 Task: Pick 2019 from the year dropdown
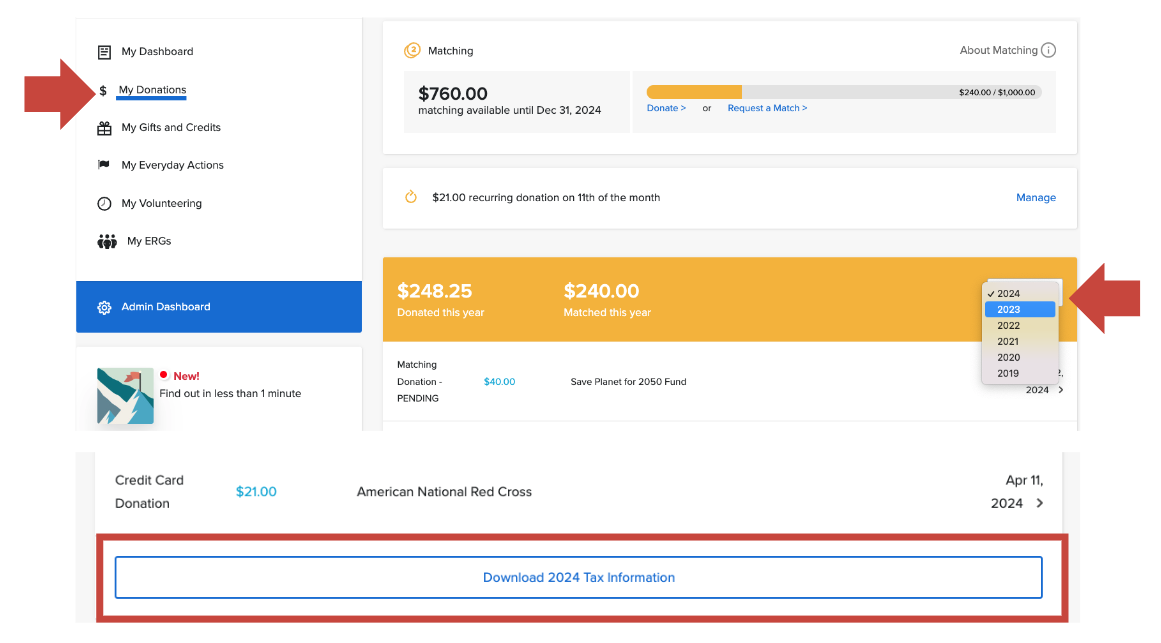click(1009, 373)
